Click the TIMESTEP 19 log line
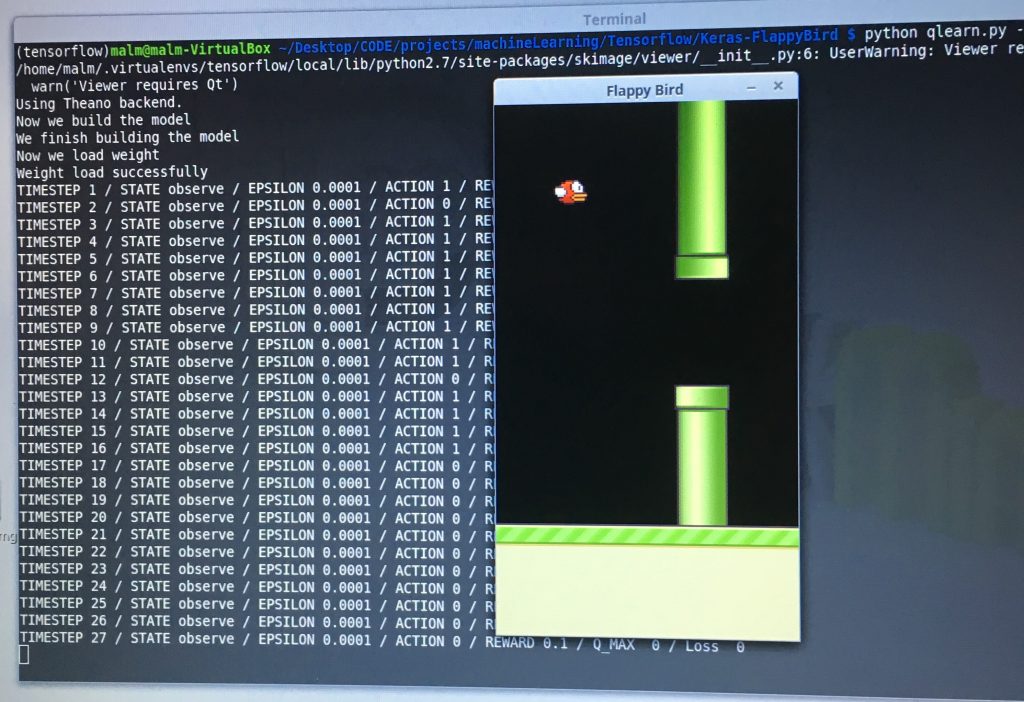Screen dimensions: 1024x702 pyautogui.click(x=256, y=500)
